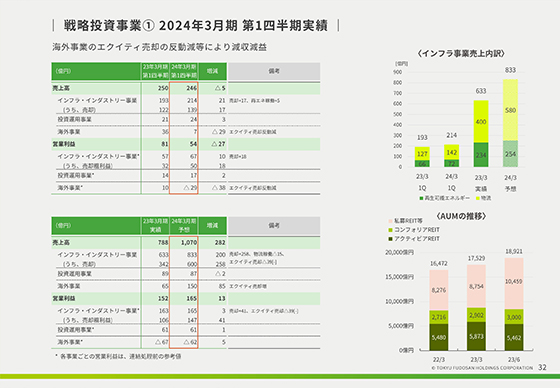Screen dimensions: 560x388
Task: Click the '1,070' 売上高 forecast value
Action: click(x=189, y=243)
